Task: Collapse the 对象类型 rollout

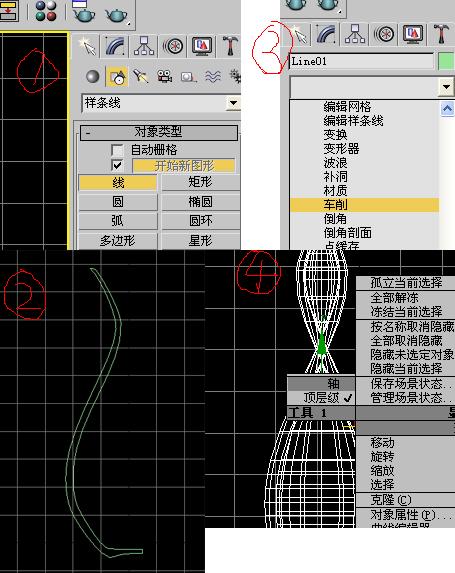Action: pyautogui.click(x=159, y=132)
